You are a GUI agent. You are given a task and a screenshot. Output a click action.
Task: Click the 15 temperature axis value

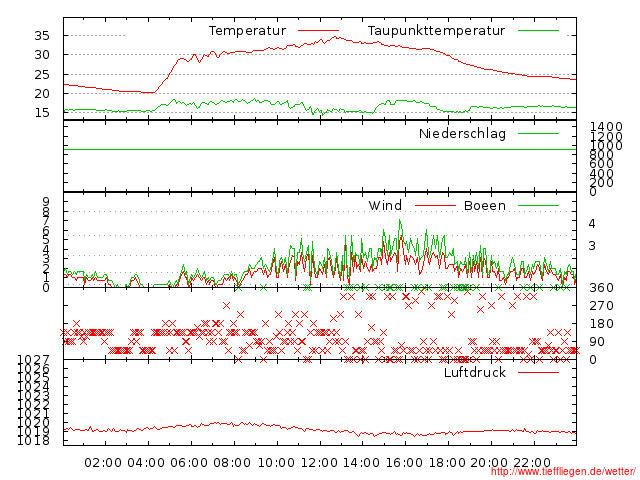(x=42, y=113)
